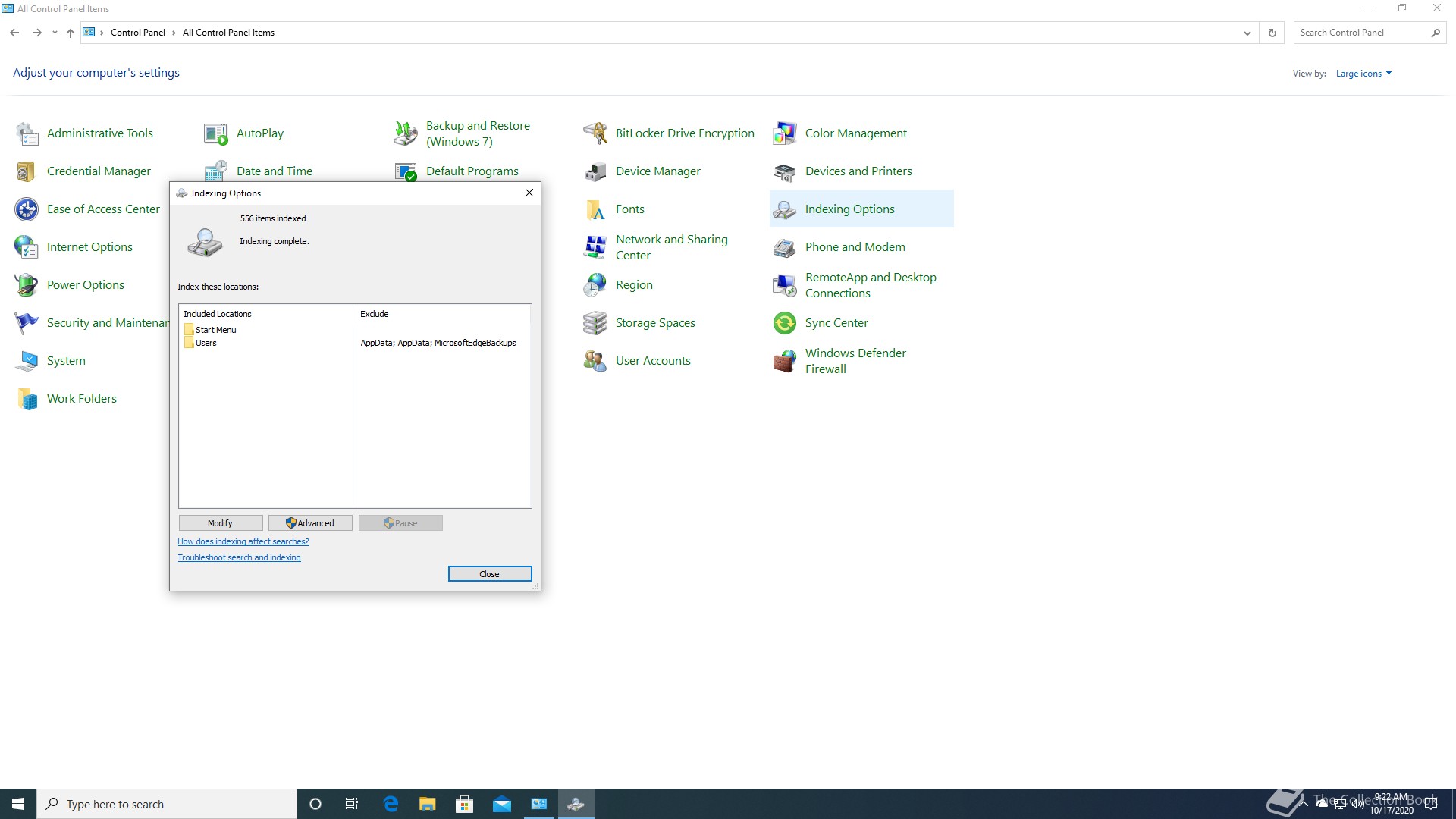This screenshot has height=819, width=1456.
Task: Open Storage Spaces icon
Action: 595,323
